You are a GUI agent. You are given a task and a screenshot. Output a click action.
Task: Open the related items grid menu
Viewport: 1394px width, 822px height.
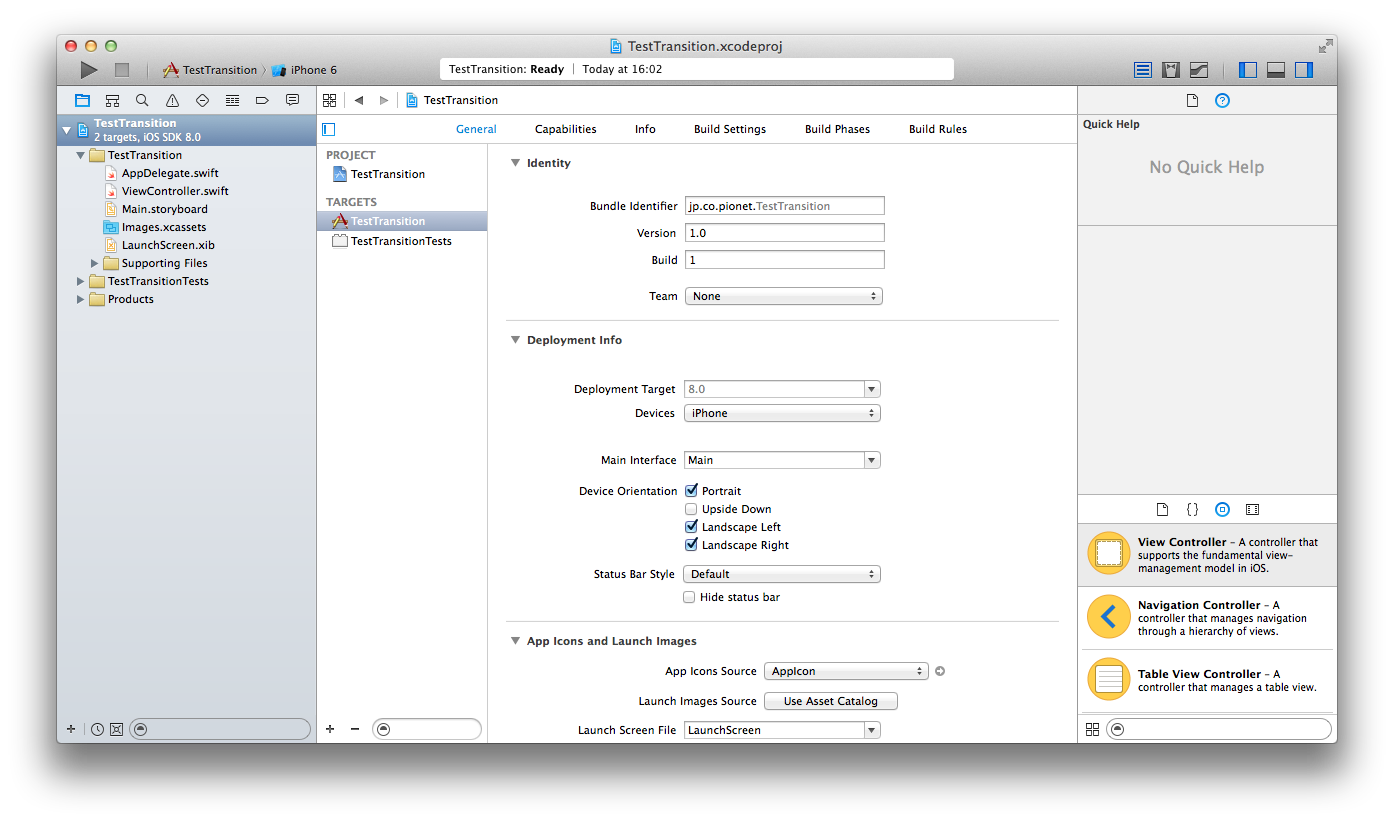click(x=329, y=100)
